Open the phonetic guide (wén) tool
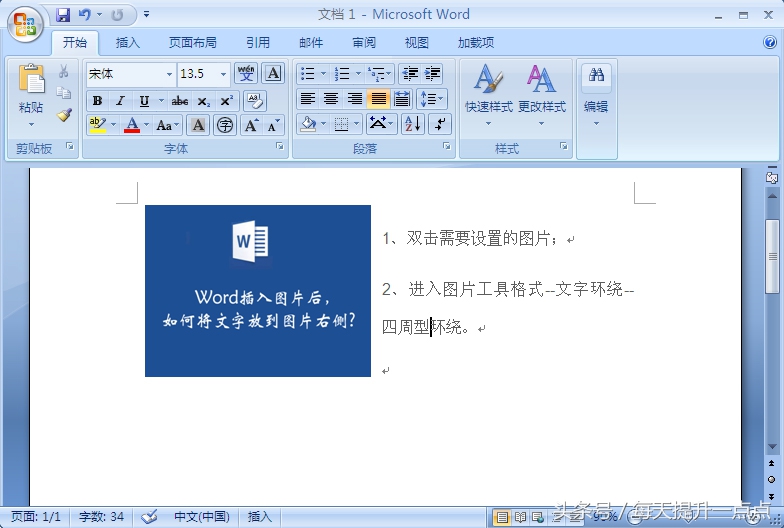784x528 pixels. 246,74
